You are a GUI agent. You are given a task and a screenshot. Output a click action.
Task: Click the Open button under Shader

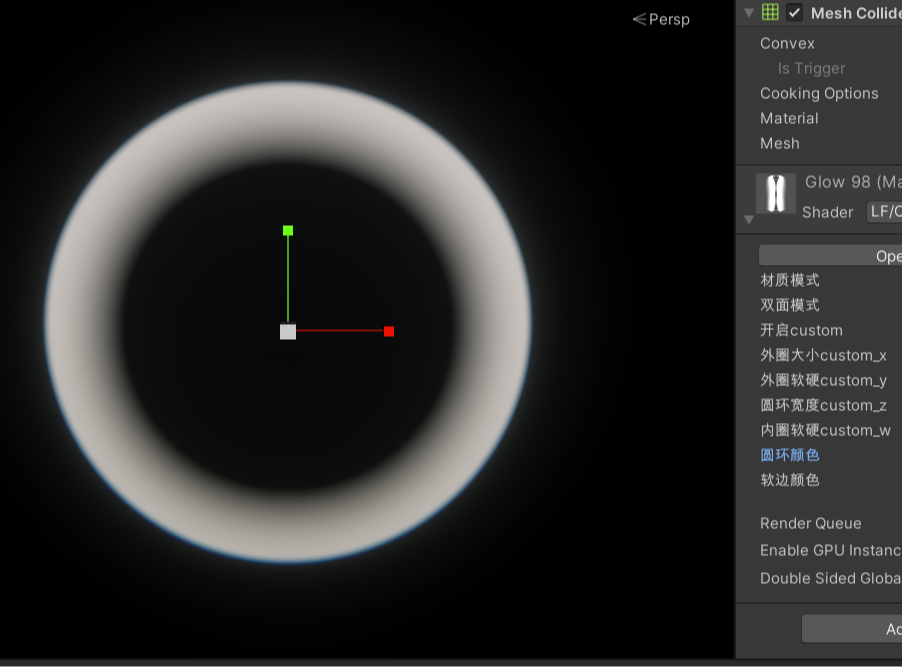point(832,256)
